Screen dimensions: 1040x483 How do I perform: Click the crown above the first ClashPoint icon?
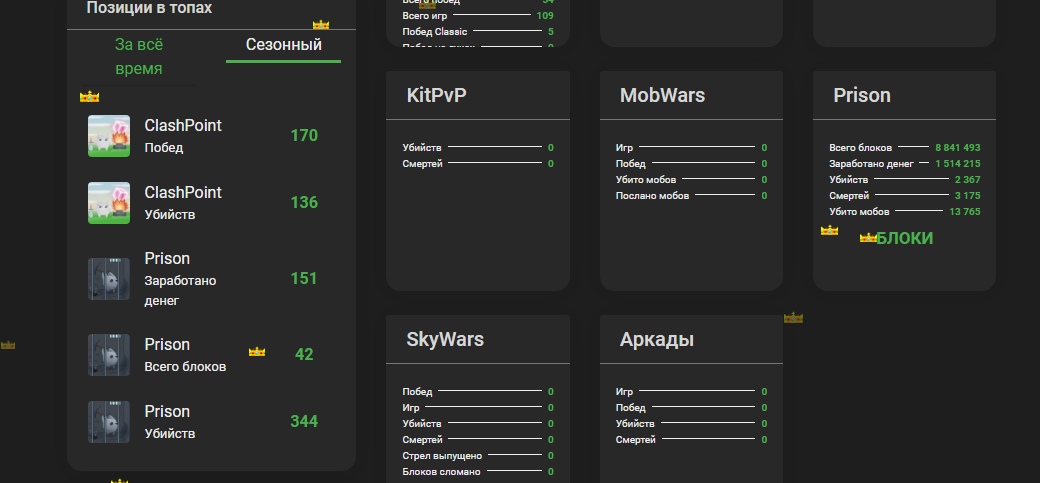[x=90, y=97]
